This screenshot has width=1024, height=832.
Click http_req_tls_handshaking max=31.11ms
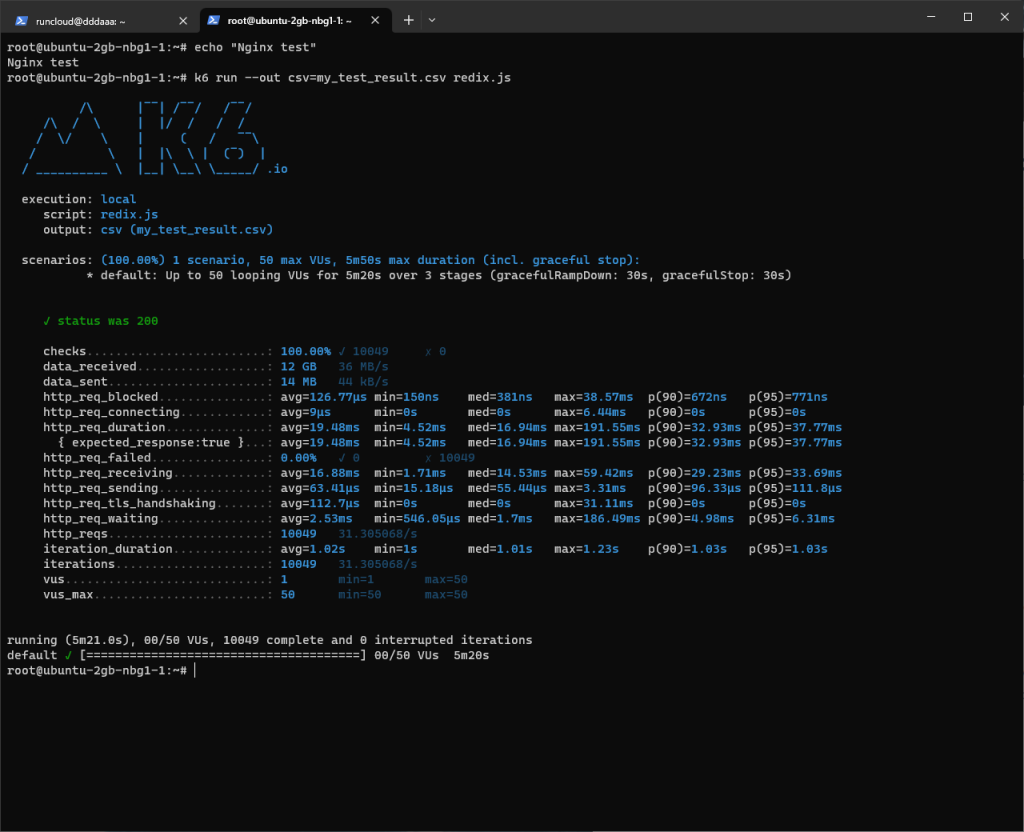click(x=594, y=504)
